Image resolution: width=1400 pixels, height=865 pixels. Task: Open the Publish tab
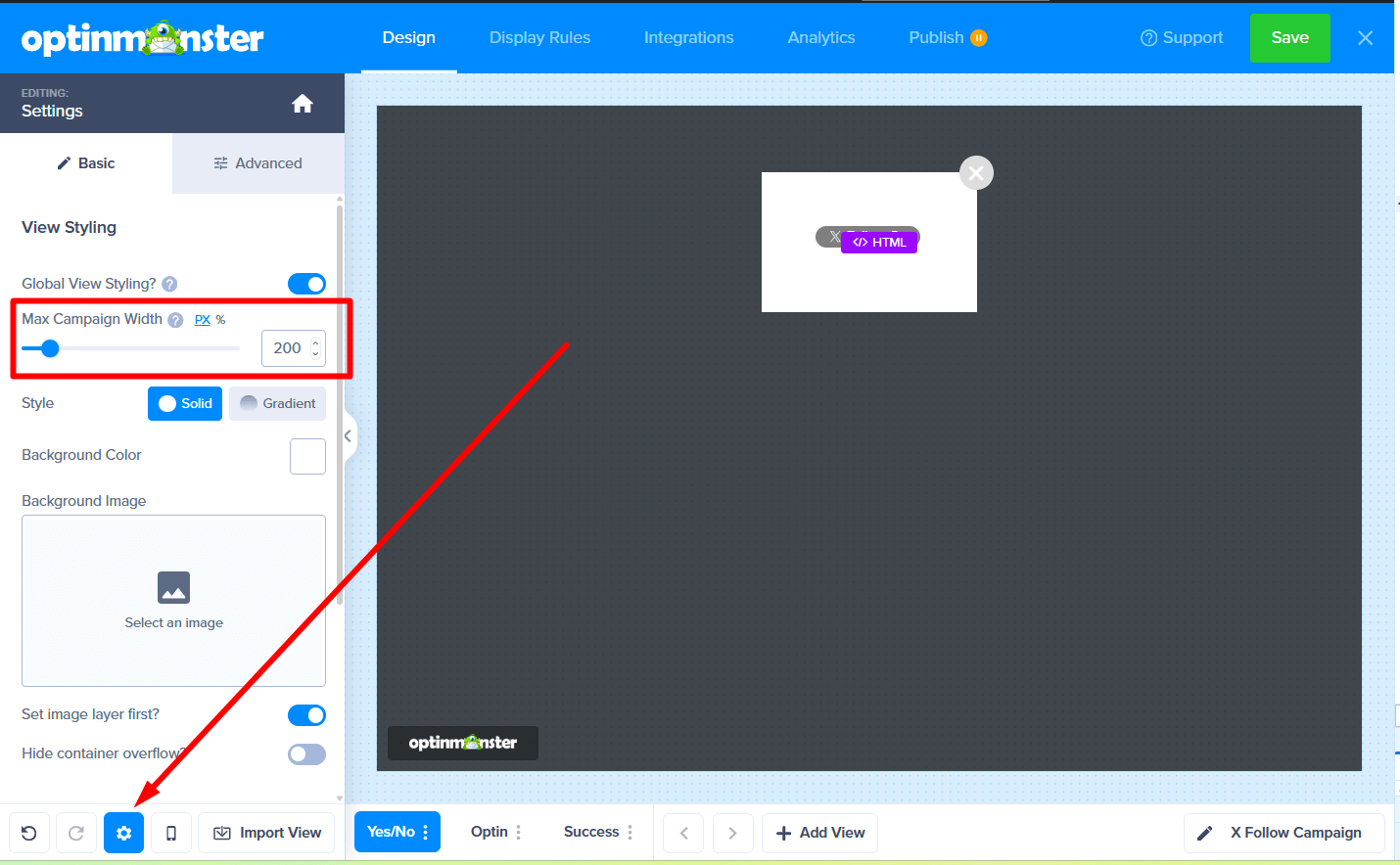click(x=948, y=38)
